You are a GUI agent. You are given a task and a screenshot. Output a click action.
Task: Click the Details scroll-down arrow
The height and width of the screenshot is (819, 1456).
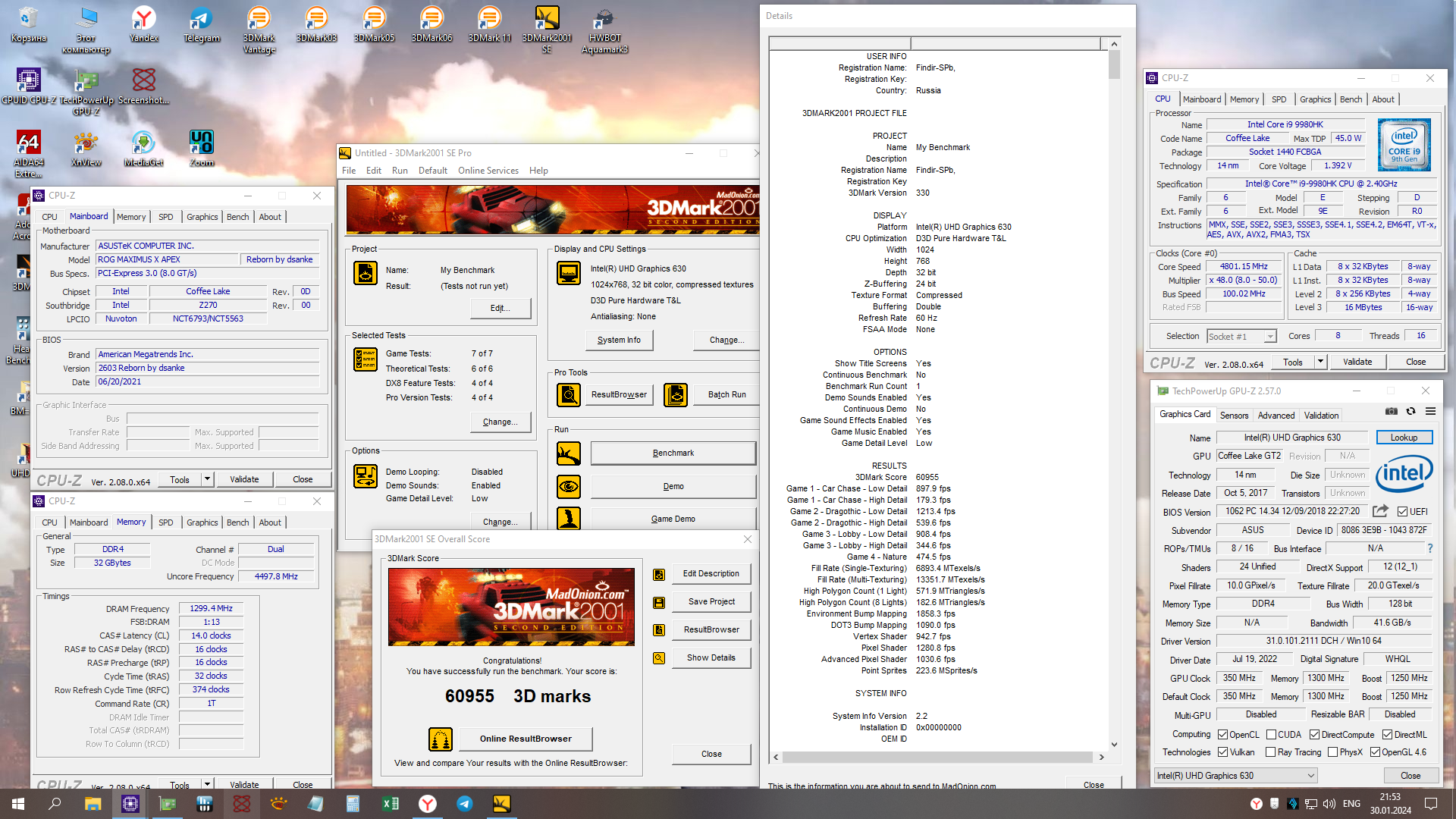(x=1114, y=745)
